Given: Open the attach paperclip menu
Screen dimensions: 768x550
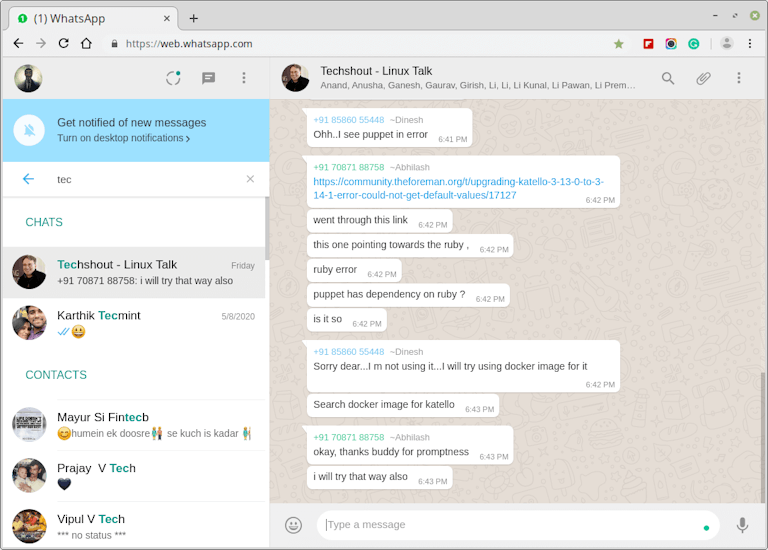Looking at the screenshot, I should (703, 78).
